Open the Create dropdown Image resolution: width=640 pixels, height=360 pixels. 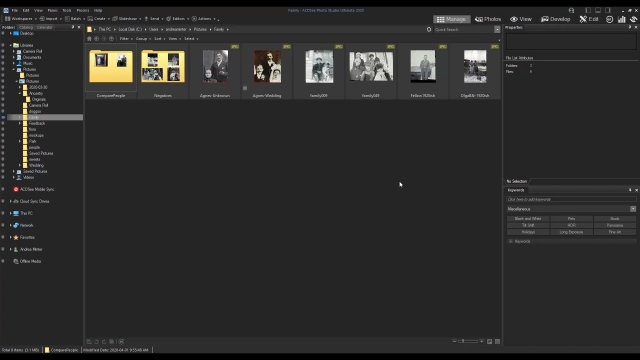[98, 19]
